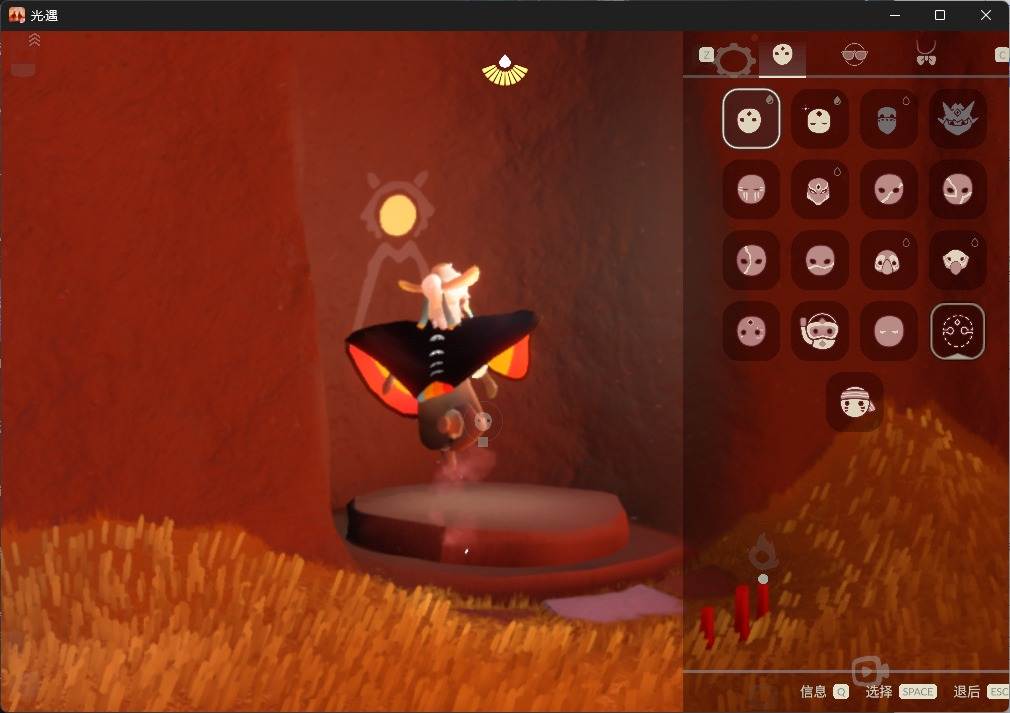Click the candle flame icon above red candles
Screen dimensions: 1010x713
click(x=763, y=552)
